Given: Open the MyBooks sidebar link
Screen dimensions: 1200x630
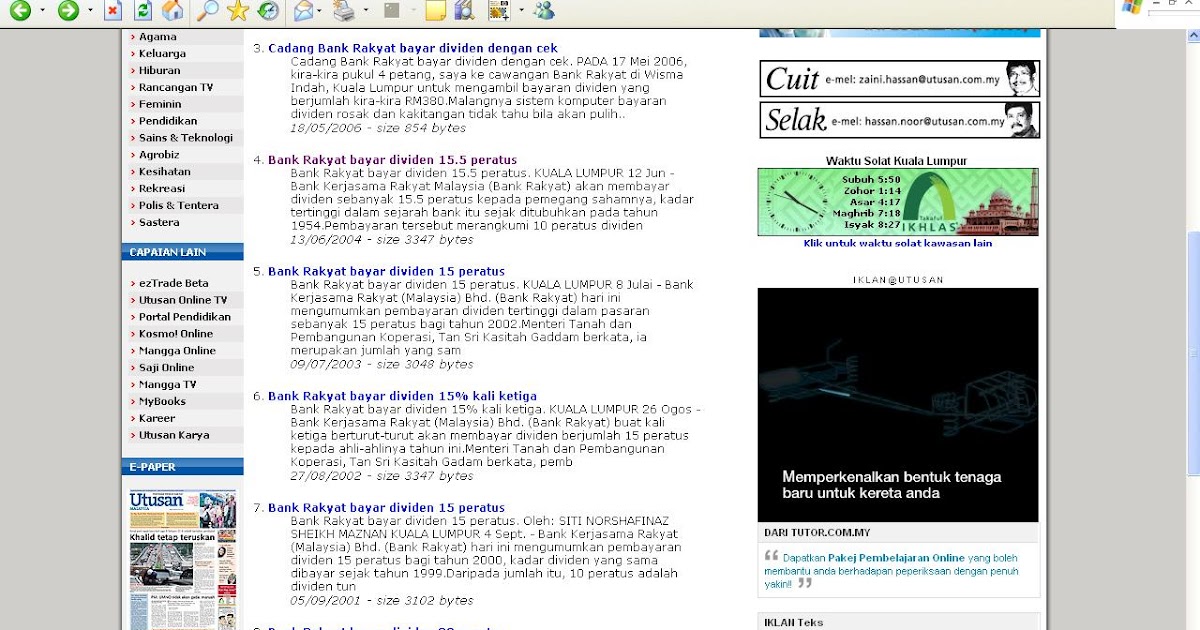Looking at the screenshot, I should tap(162, 402).
